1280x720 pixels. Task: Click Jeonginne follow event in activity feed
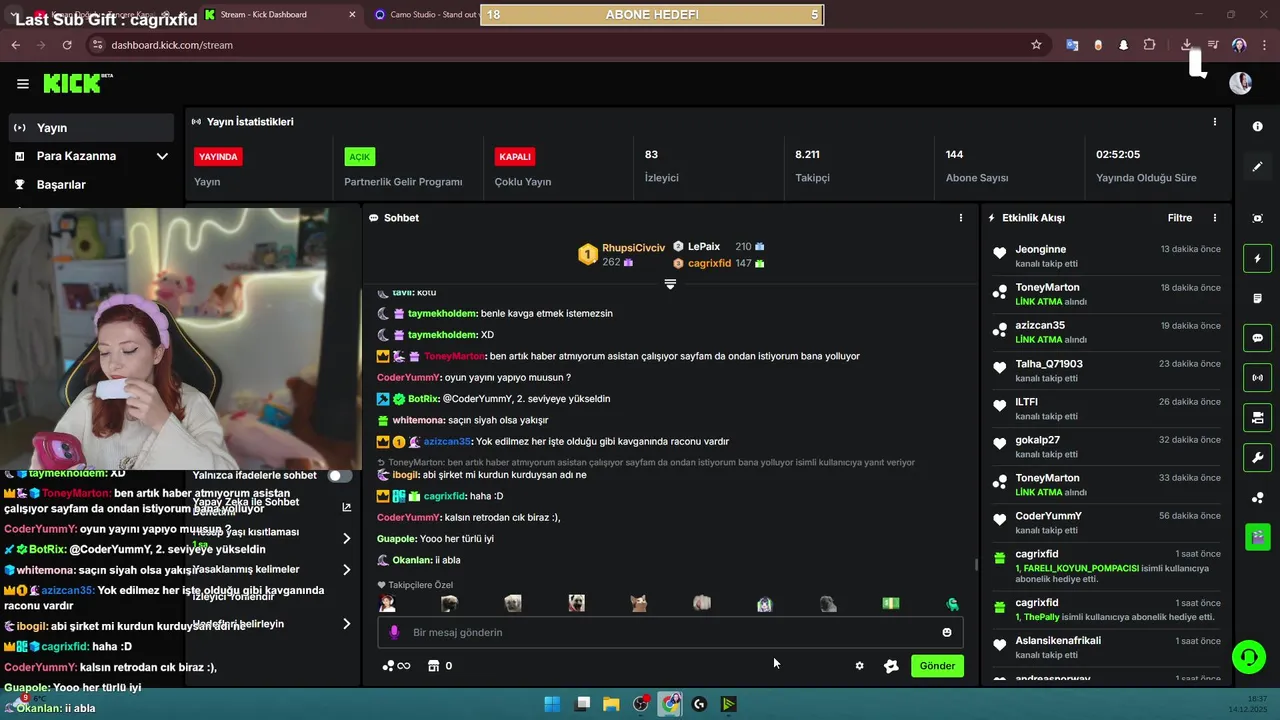1104,256
